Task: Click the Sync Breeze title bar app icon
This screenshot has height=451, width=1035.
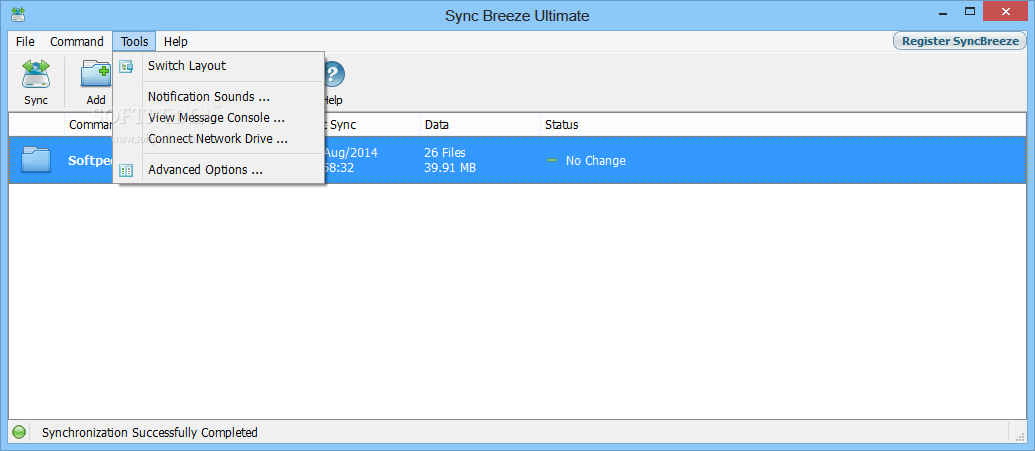Action: click(18, 14)
